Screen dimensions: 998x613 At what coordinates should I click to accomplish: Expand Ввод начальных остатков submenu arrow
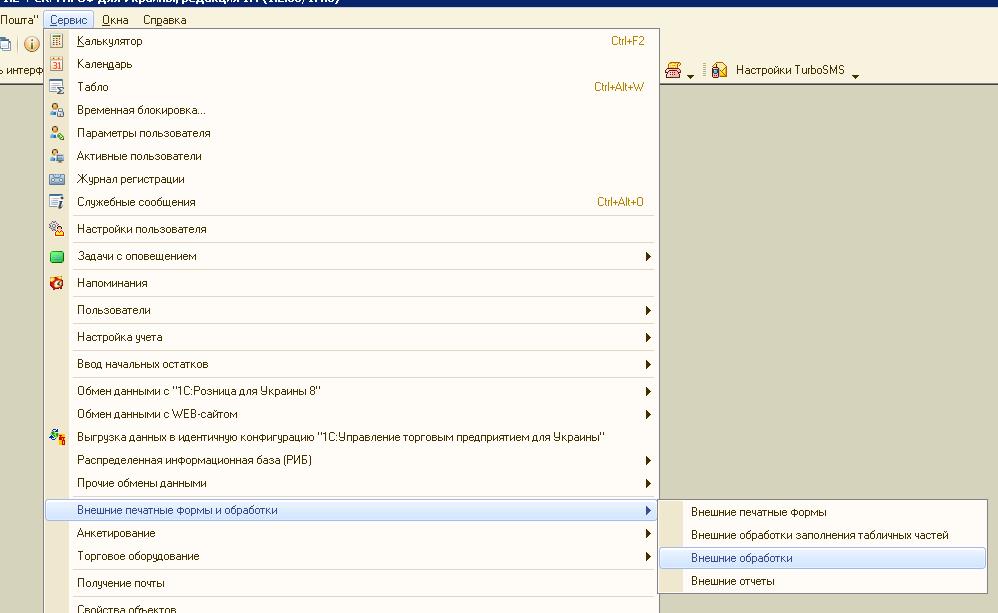pyautogui.click(x=647, y=364)
